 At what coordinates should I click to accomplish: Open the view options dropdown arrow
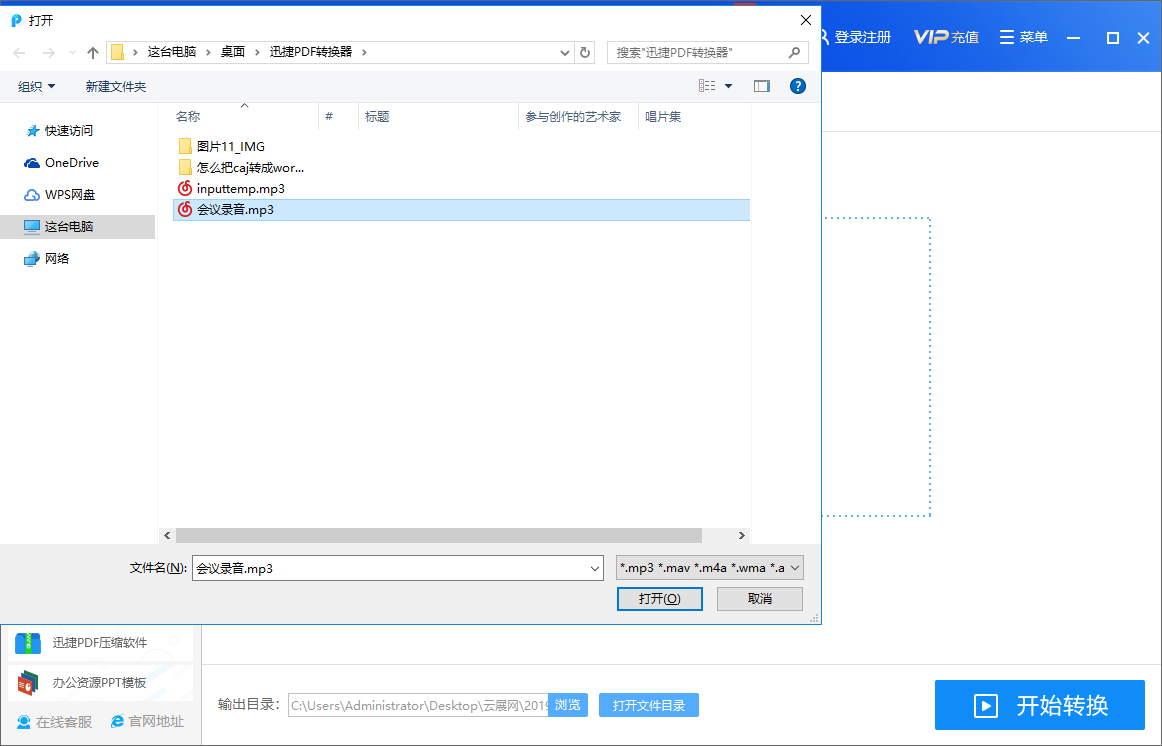coord(728,86)
